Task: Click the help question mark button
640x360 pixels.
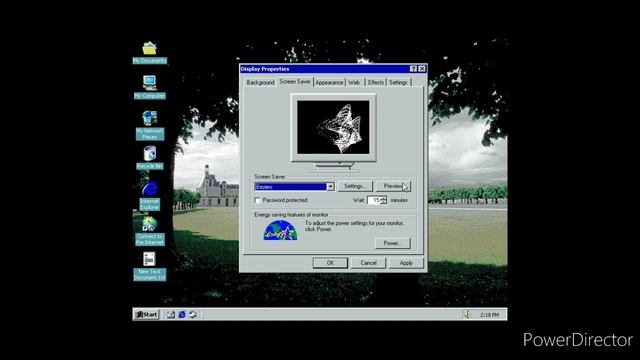Action: [413, 69]
